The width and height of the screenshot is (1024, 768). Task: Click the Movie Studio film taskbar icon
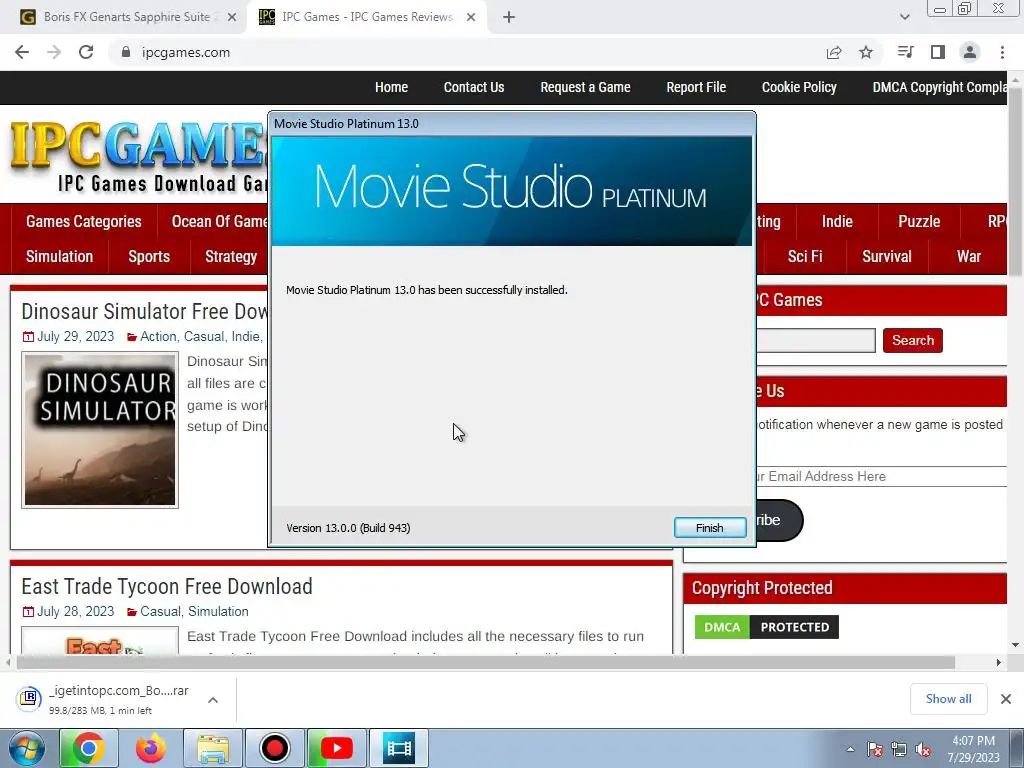tap(398, 748)
